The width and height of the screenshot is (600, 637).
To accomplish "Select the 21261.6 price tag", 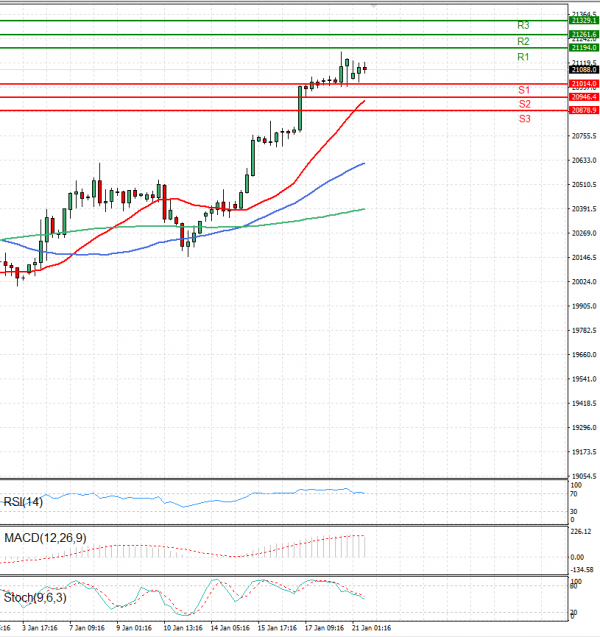I will tap(584, 35).
